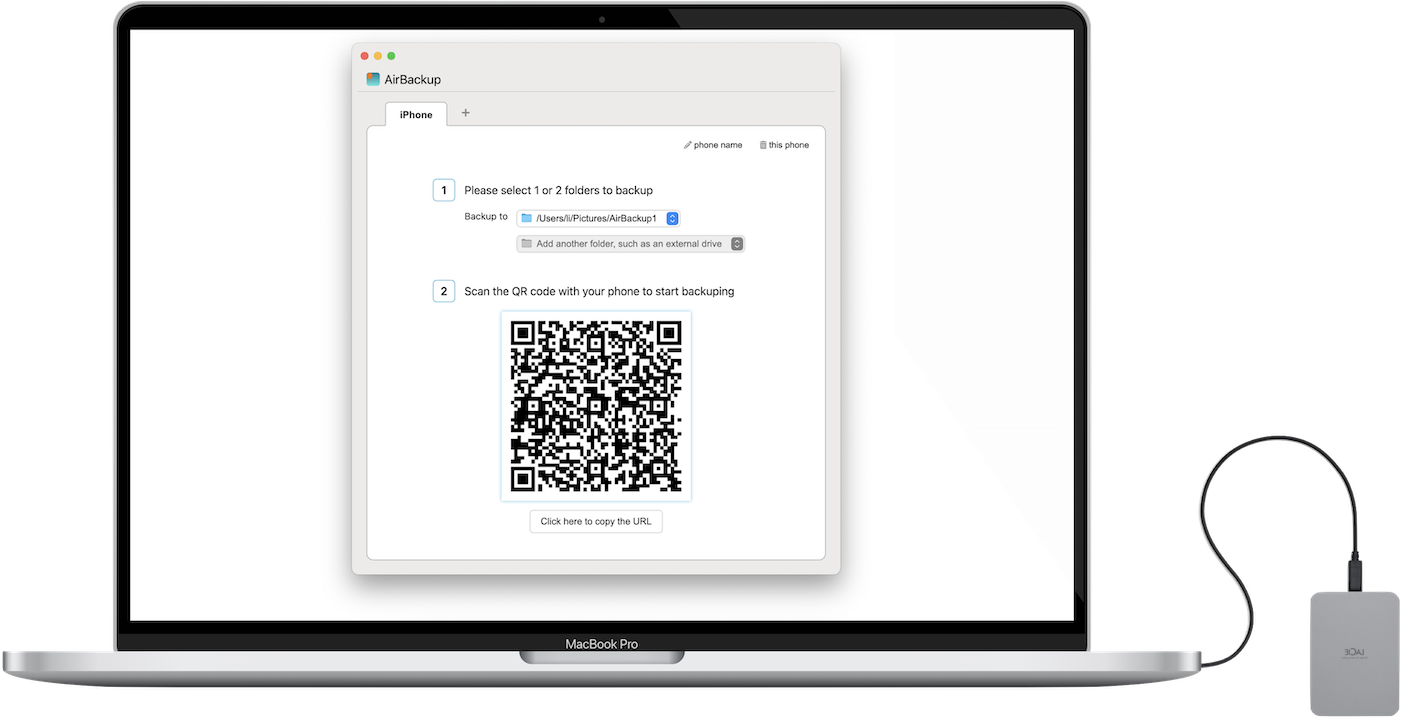Select the iPhone tab

pyautogui.click(x=416, y=114)
